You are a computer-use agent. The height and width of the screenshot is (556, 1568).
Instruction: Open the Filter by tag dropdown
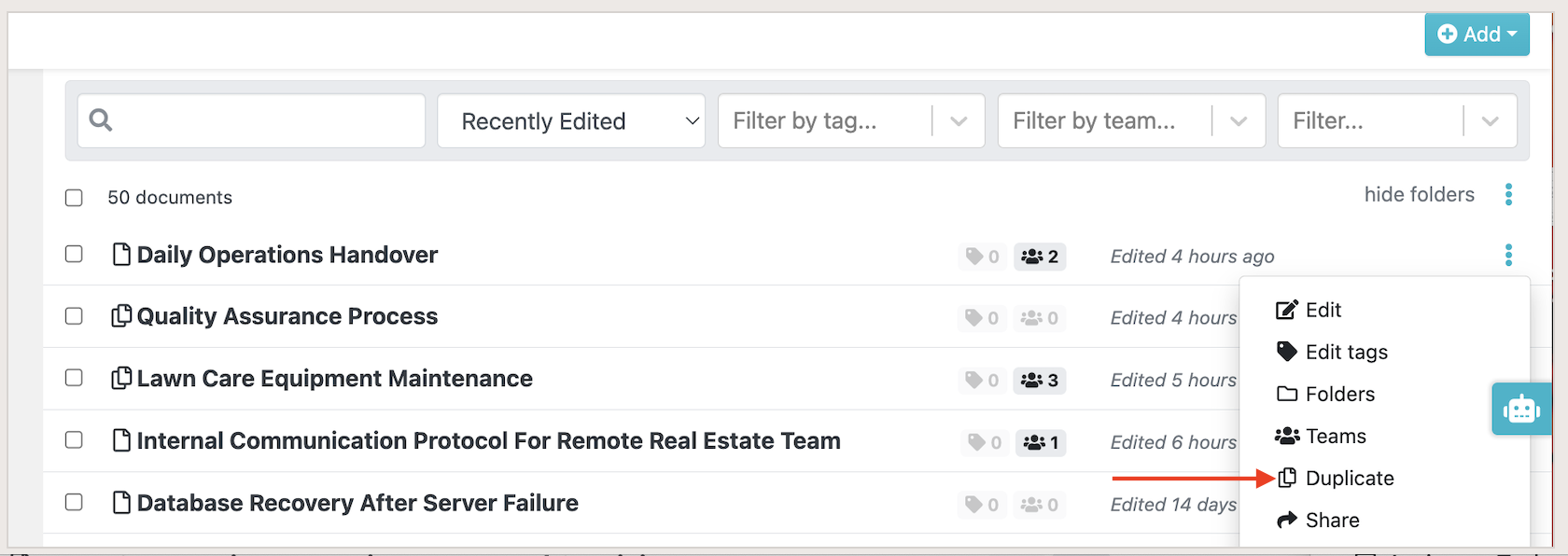(x=851, y=120)
